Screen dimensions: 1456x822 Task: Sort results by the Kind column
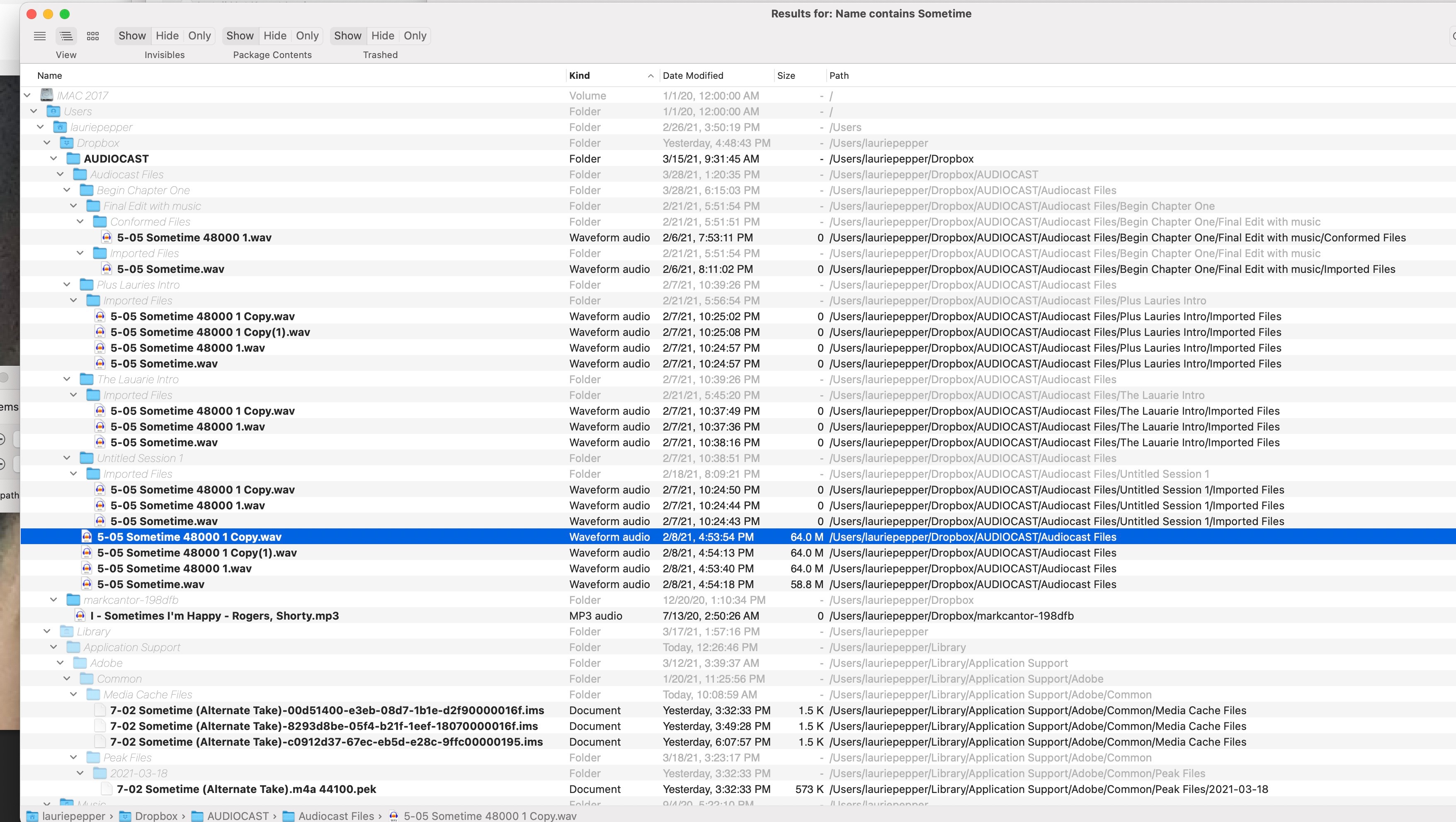pyautogui.click(x=579, y=75)
